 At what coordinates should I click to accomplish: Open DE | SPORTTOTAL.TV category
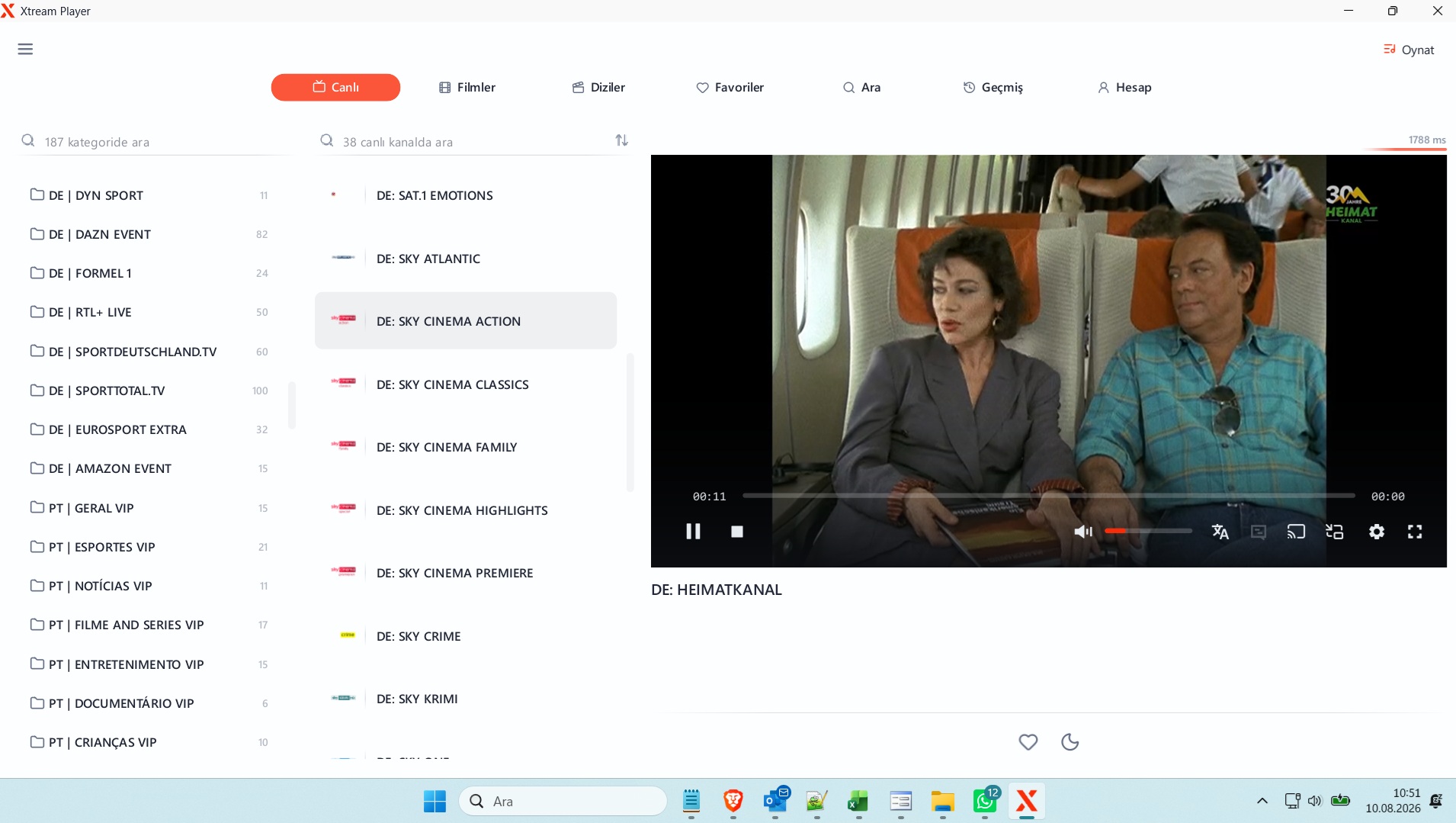149,391
